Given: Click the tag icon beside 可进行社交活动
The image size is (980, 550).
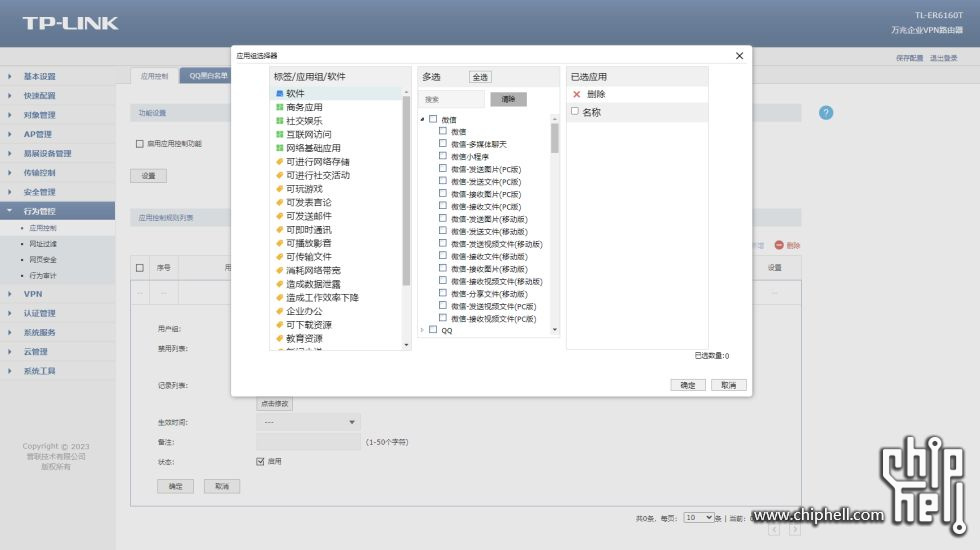Looking at the screenshot, I should click(x=279, y=176).
